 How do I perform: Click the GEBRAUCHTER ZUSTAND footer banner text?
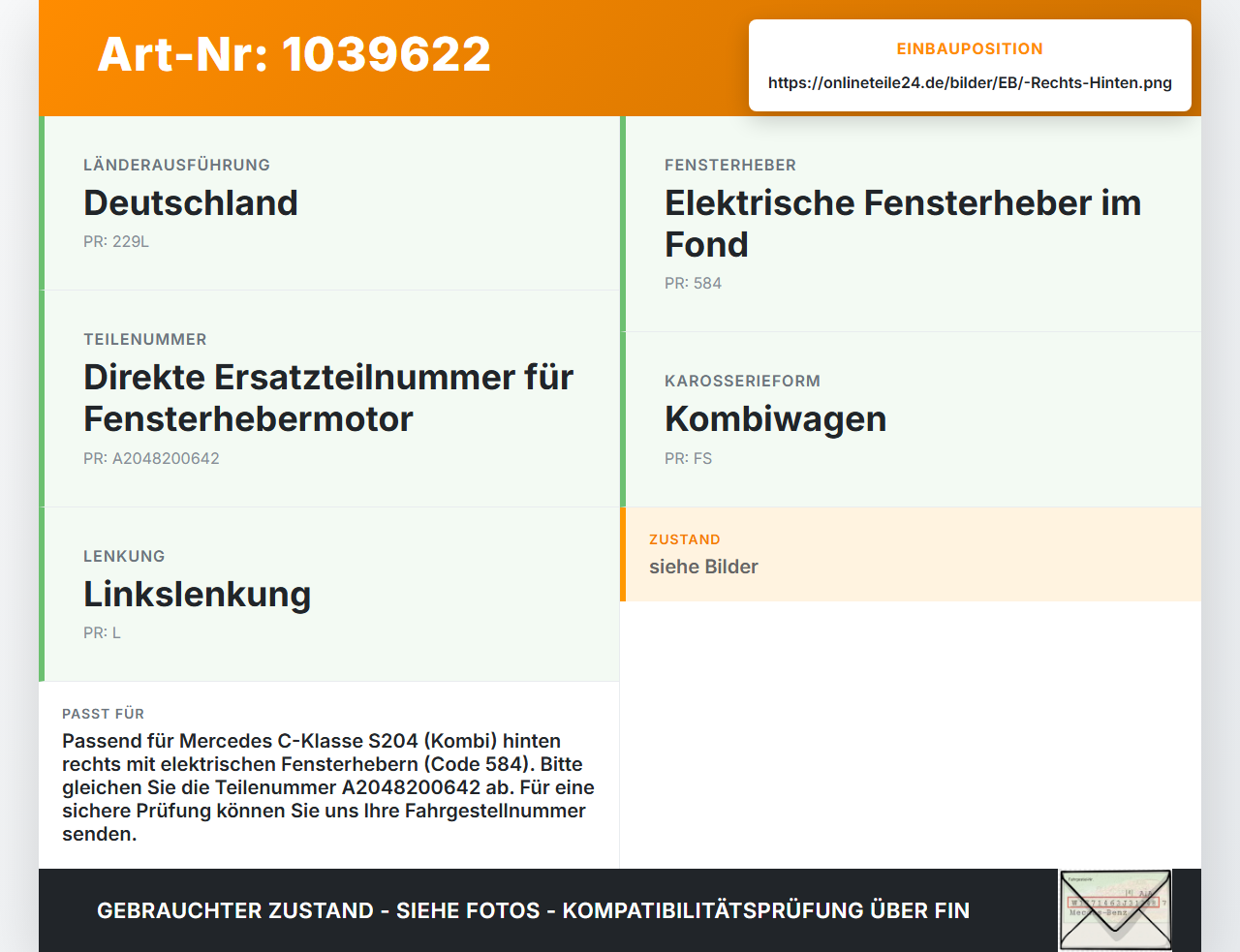click(533, 910)
